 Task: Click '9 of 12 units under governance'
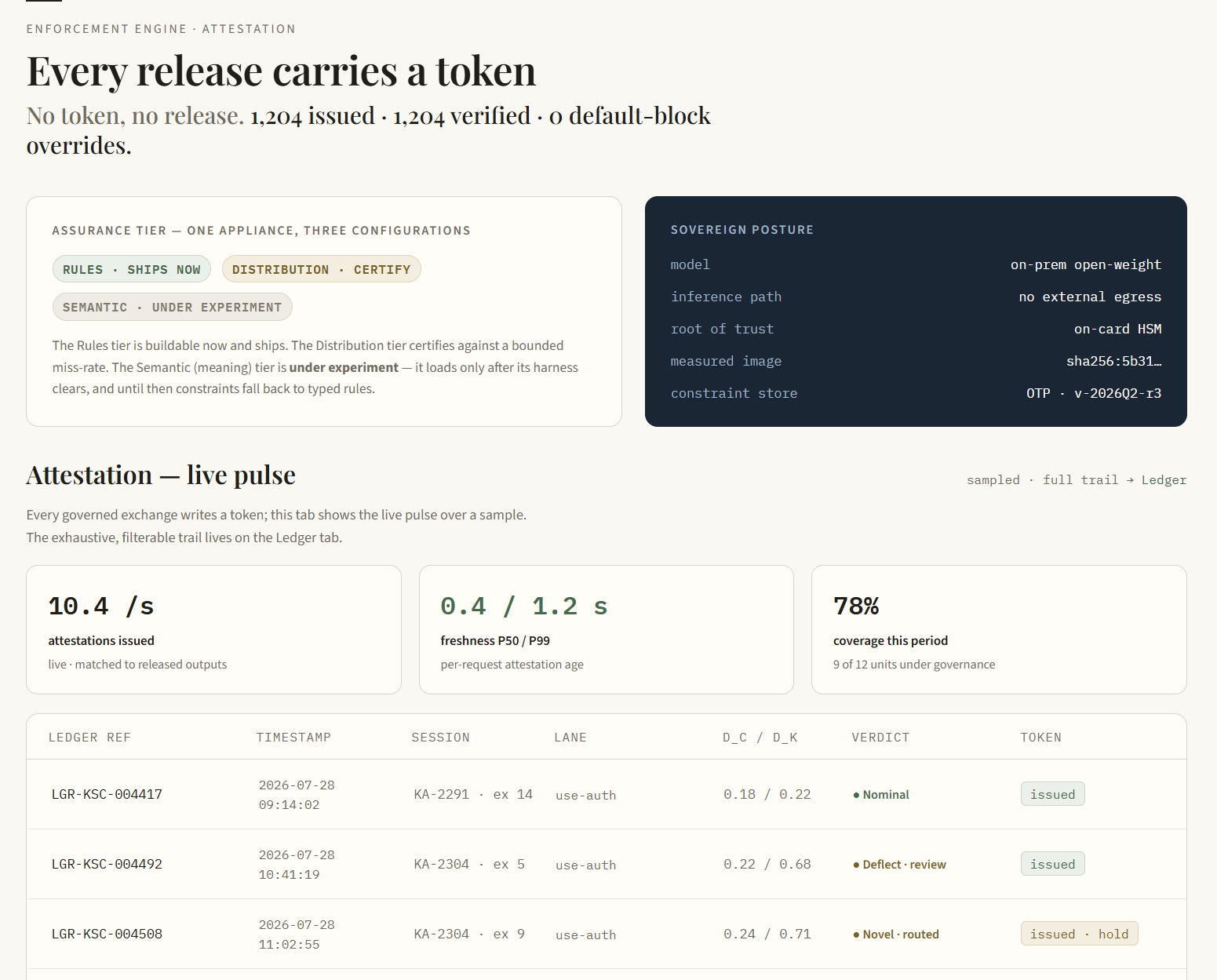click(x=914, y=665)
